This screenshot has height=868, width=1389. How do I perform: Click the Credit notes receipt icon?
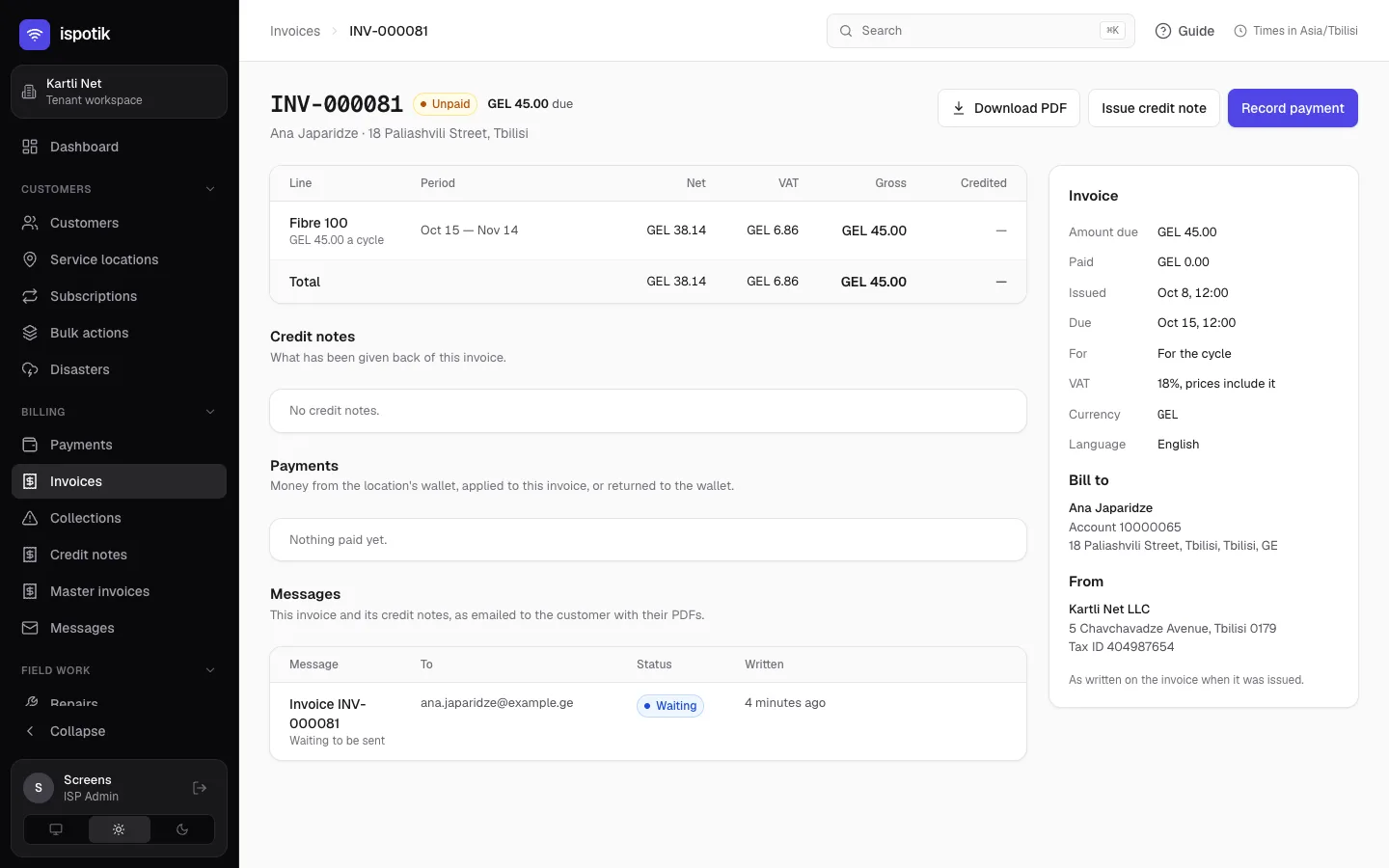(30, 555)
